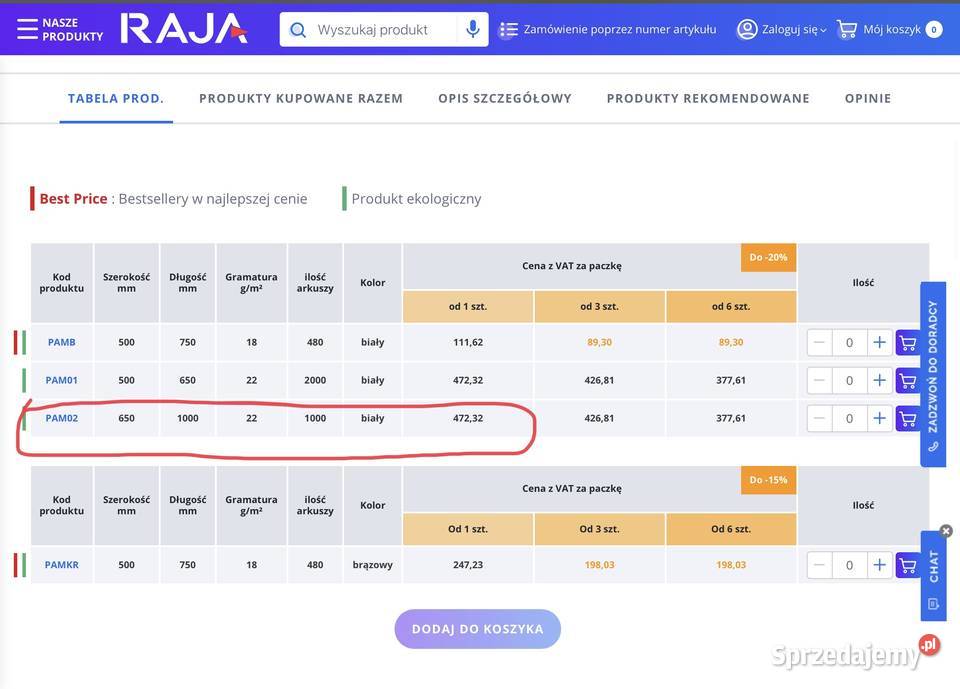Screen dimensions: 960x689
Task: Open the Nasze Produkty hamburger menu
Action: (28, 29)
